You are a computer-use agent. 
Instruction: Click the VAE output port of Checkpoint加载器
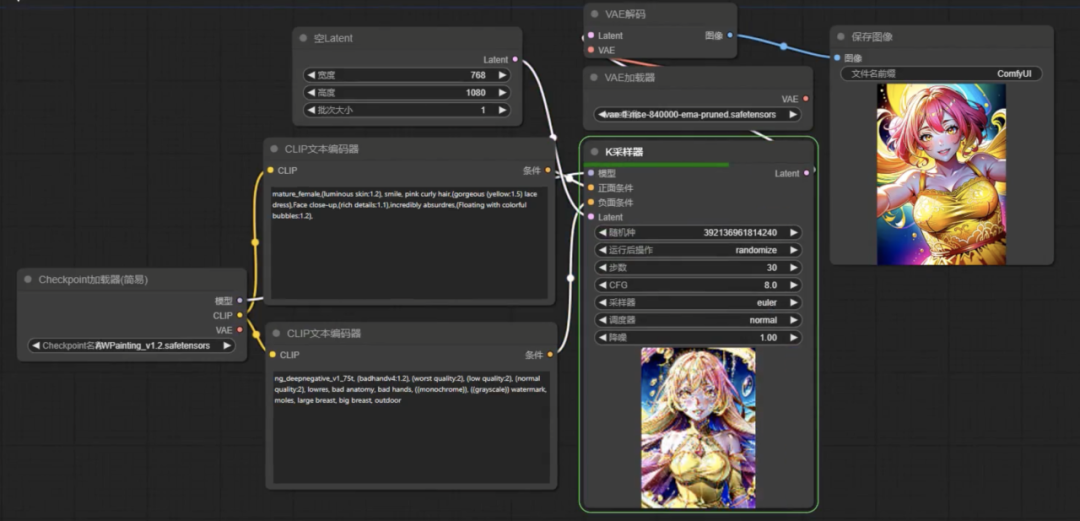(240, 330)
